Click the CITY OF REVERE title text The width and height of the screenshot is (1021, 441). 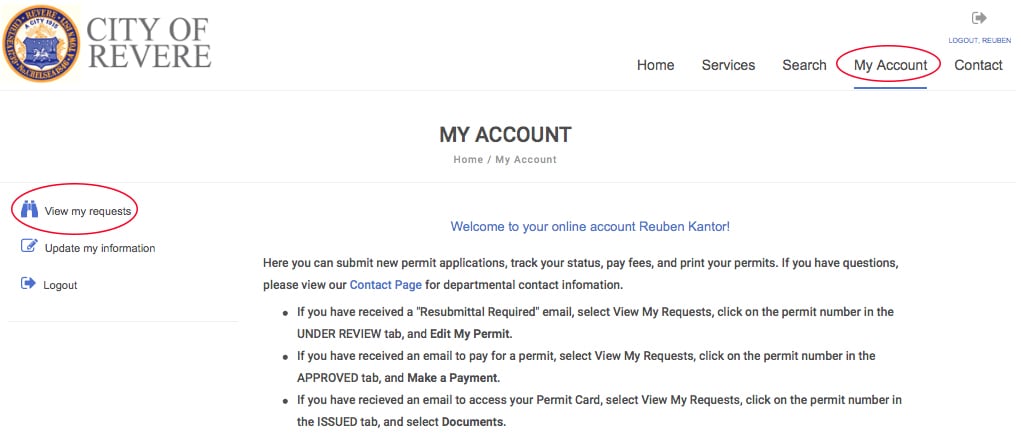(149, 43)
